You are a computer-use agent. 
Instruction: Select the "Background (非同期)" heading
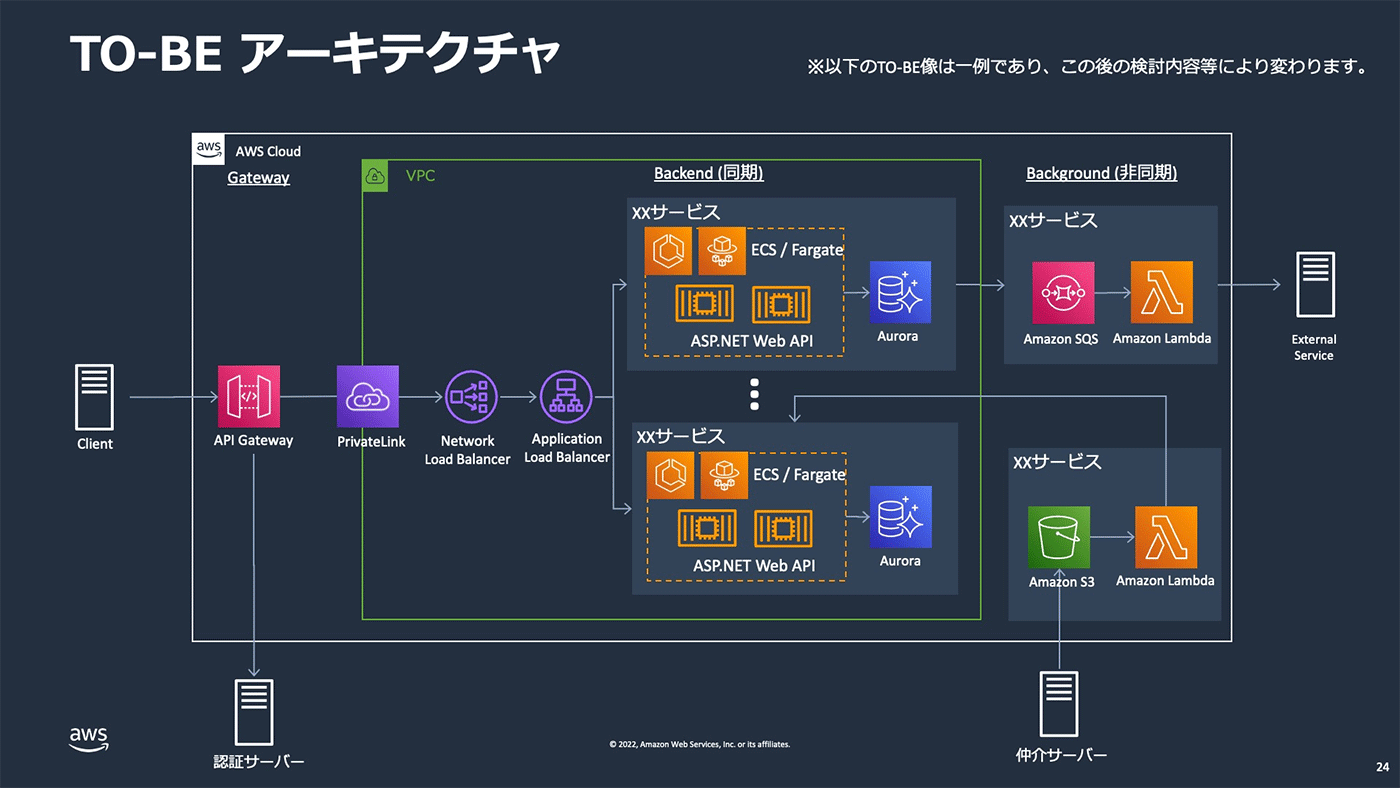pos(1101,173)
